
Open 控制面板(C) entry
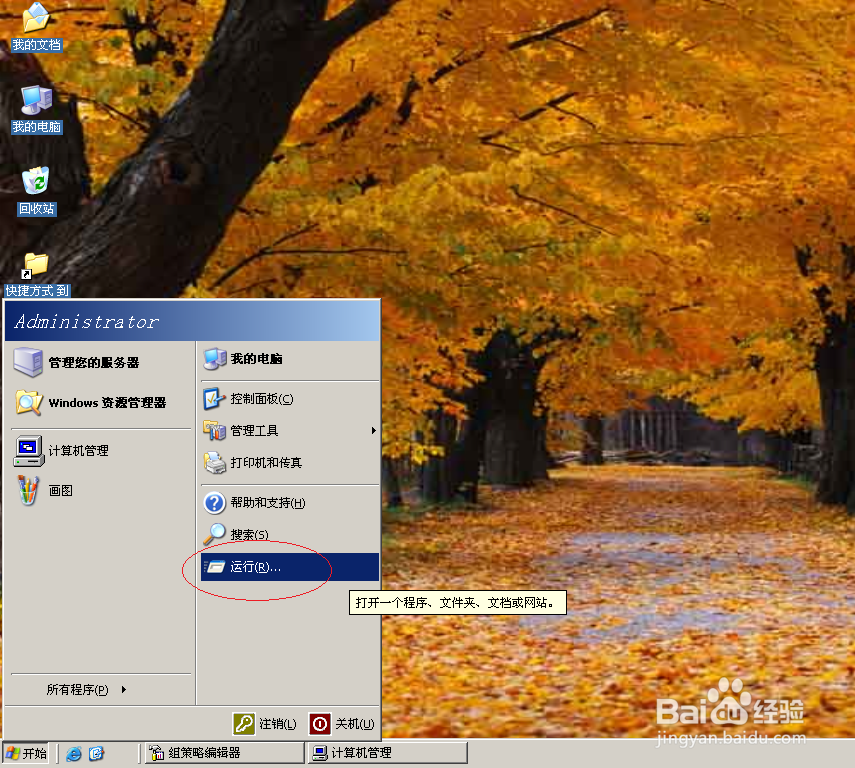pos(290,399)
